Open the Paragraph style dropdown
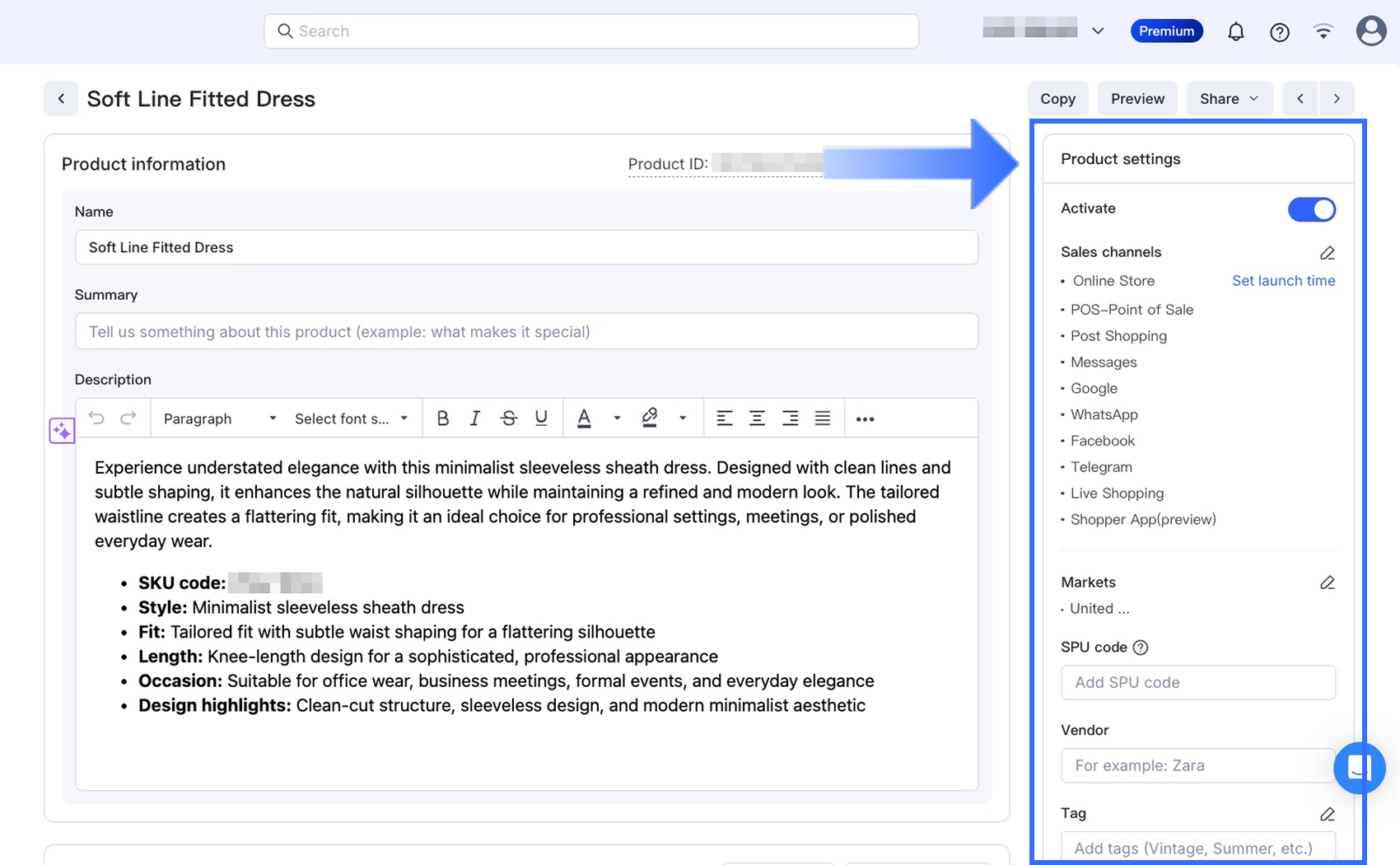Image resolution: width=1400 pixels, height=865 pixels. pos(219,418)
